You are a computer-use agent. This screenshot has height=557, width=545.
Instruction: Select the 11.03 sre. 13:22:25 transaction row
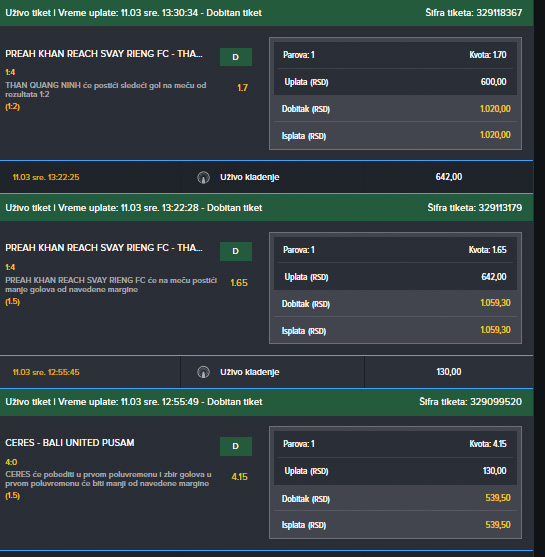click(x=266, y=177)
